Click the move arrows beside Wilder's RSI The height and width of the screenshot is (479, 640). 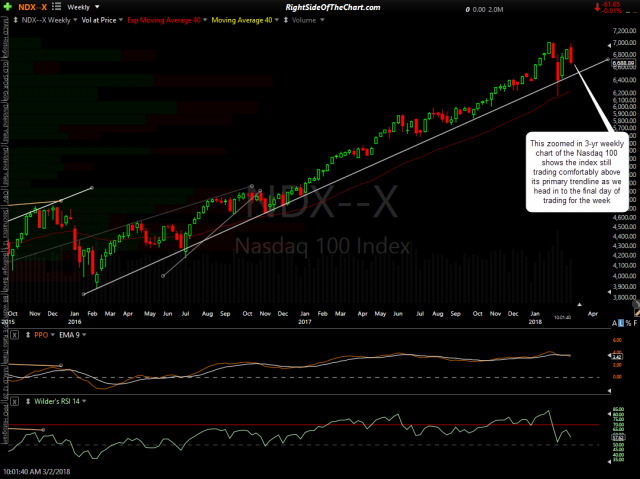[x=28, y=401]
